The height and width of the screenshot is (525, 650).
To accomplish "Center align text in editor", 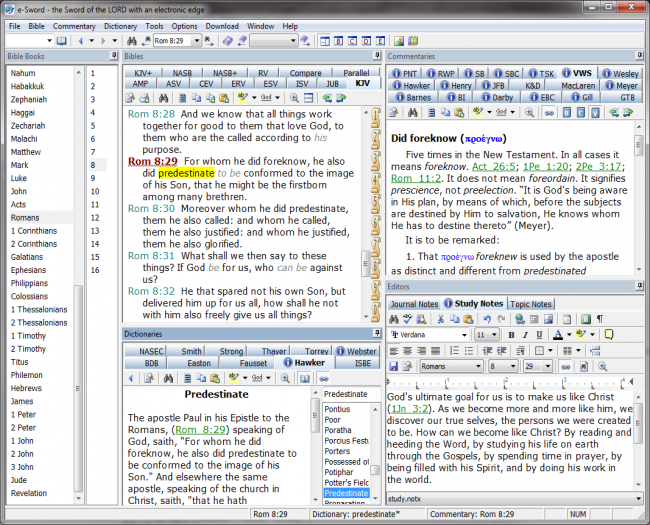I will 407,351.
